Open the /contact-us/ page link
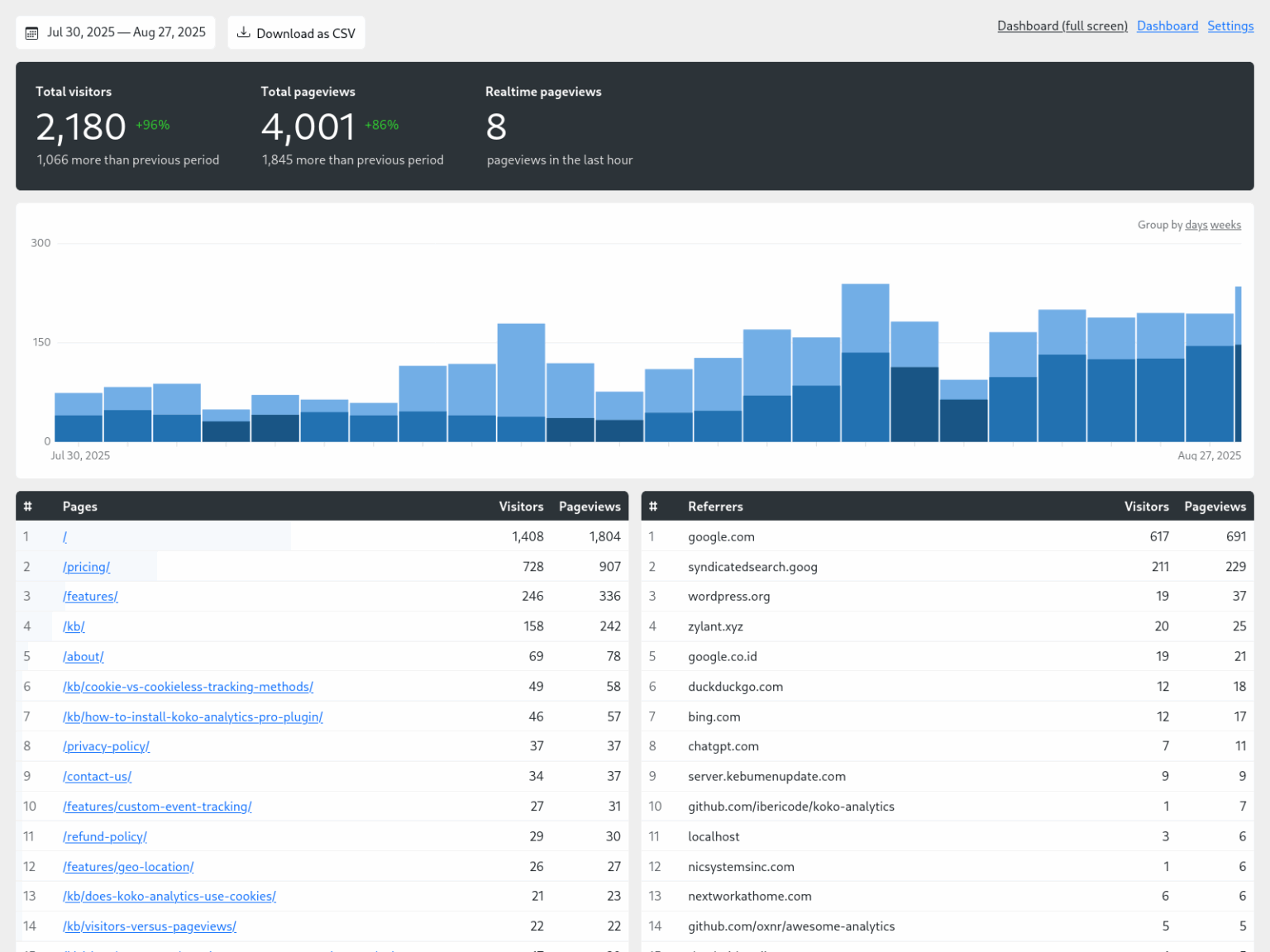The width and height of the screenshot is (1270, 952). coord(97,776)
